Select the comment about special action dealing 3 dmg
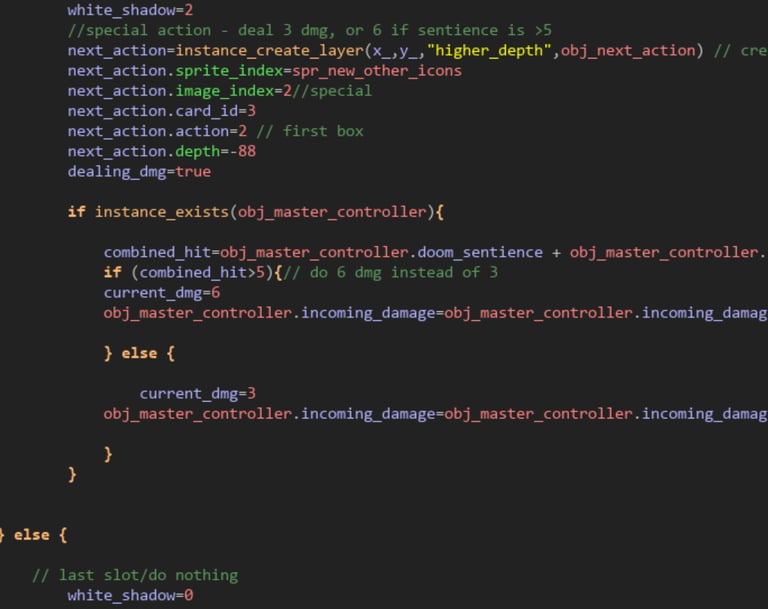Viewport: 768px width, 609px height. pos(310,30)
